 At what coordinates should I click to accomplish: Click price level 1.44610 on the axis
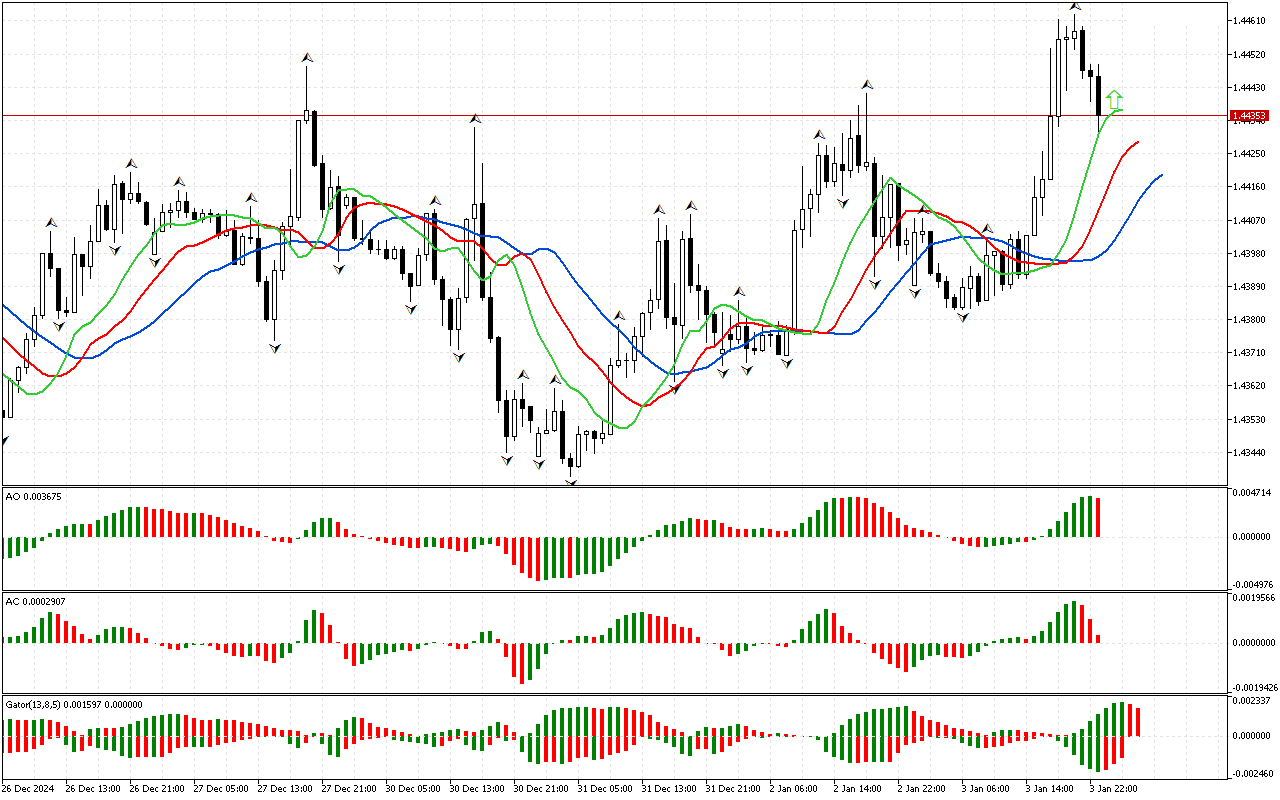(x=1248, y=20)
